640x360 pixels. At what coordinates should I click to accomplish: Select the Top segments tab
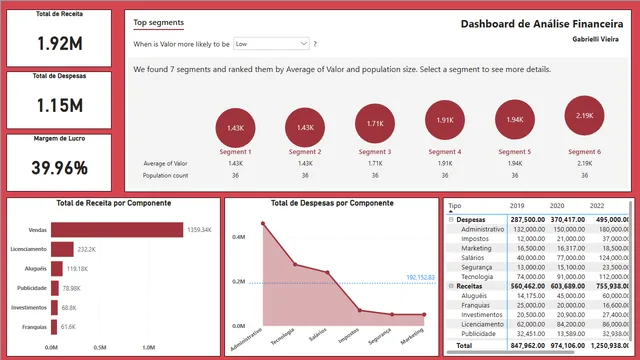click(158, 23)
